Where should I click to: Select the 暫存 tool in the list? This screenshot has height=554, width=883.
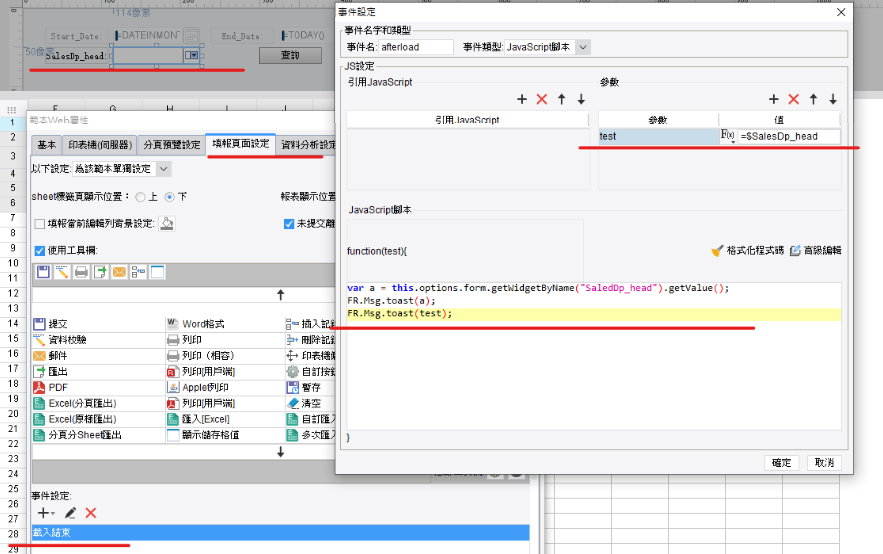304,387
